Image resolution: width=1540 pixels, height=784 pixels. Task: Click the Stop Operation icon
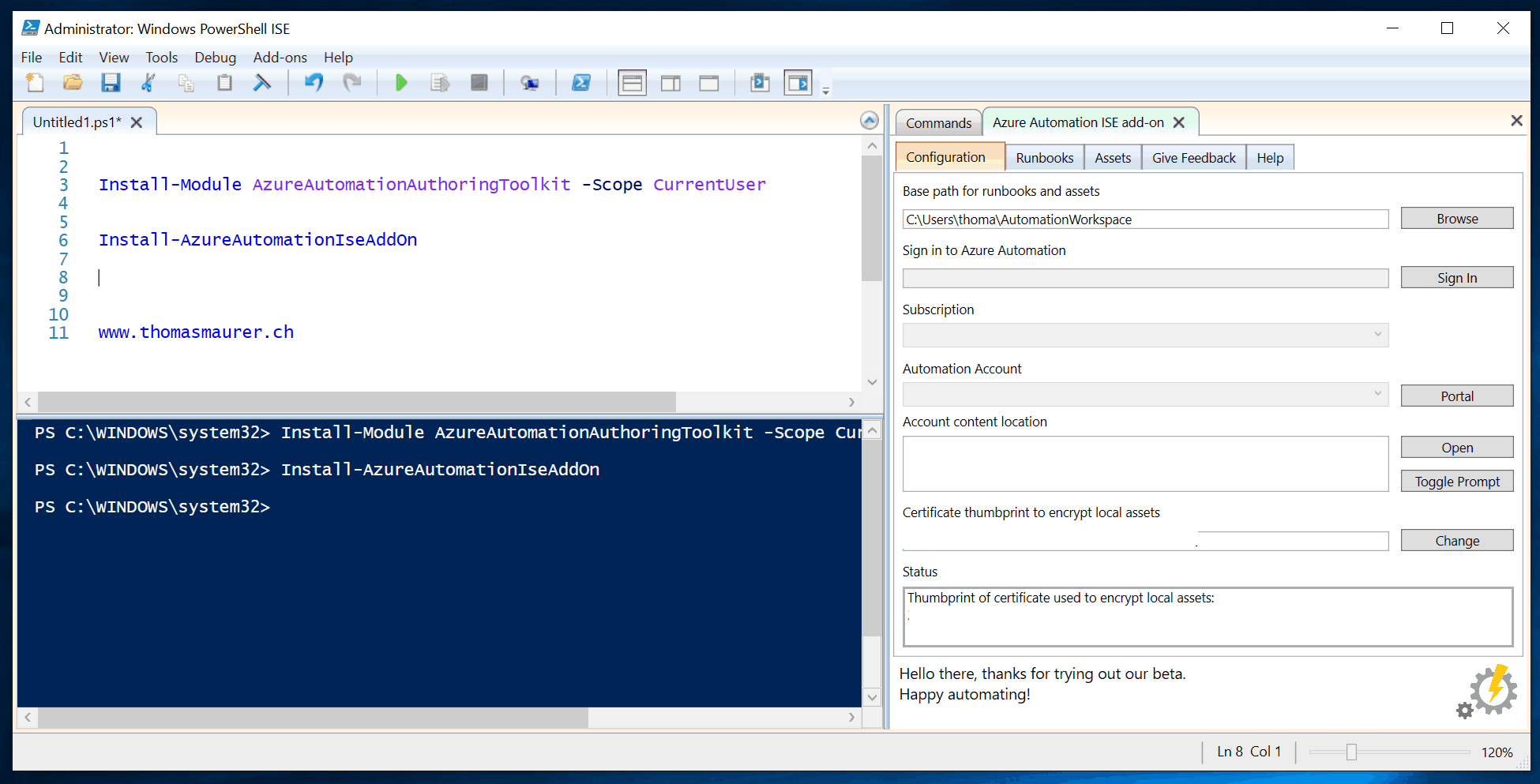(x=479, y=82)
